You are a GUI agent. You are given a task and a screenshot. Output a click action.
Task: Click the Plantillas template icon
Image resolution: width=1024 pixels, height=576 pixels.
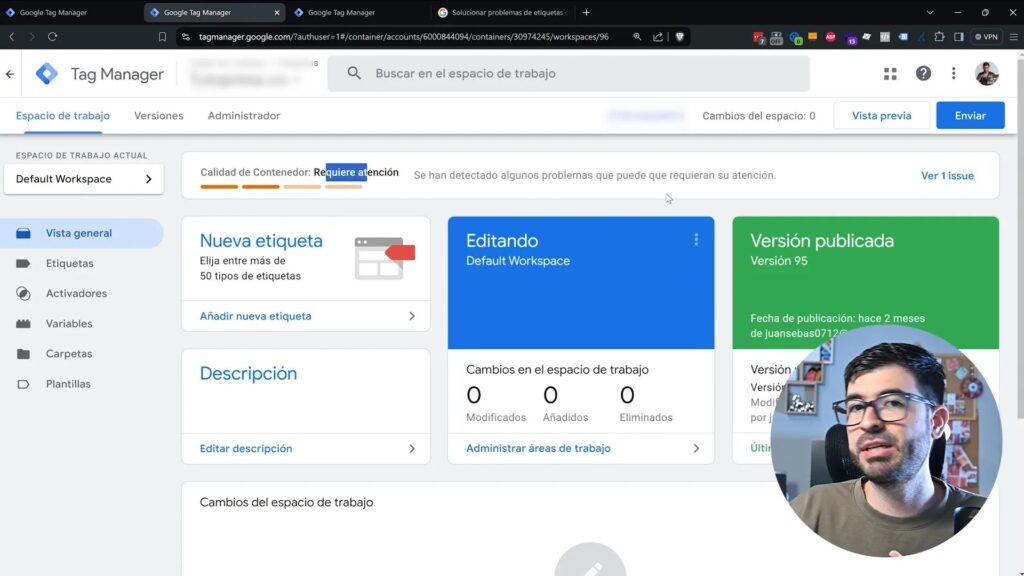click(24, 384)
